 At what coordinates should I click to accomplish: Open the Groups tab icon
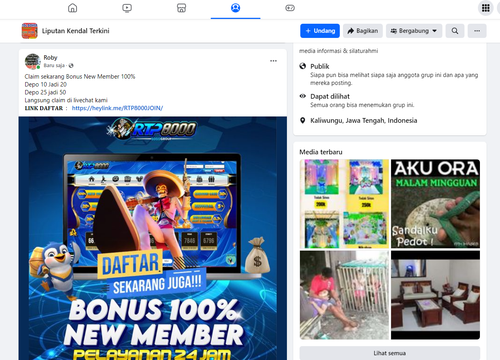tap(236, 8)
